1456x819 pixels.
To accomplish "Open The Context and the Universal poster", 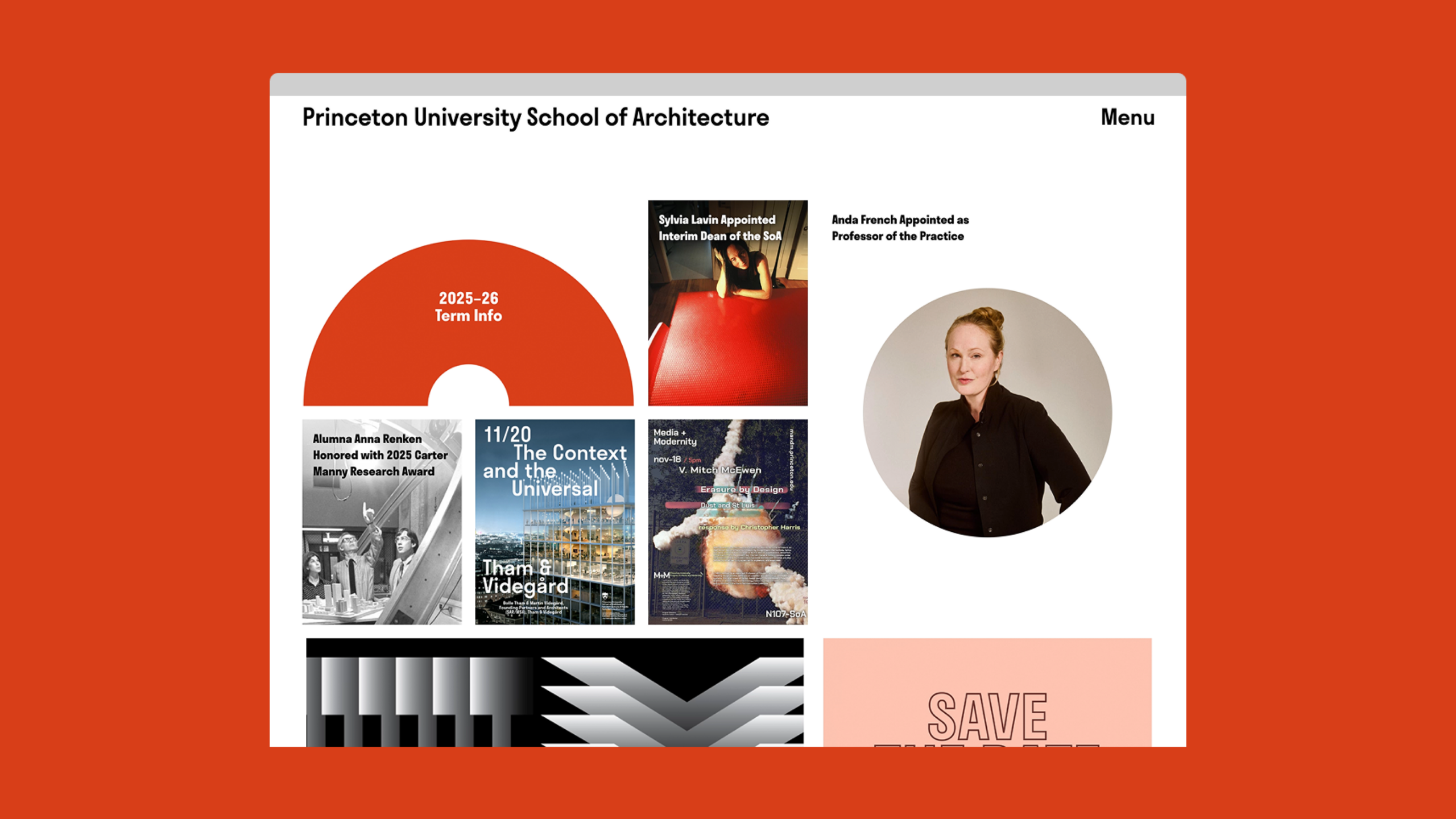I will 555,522.
